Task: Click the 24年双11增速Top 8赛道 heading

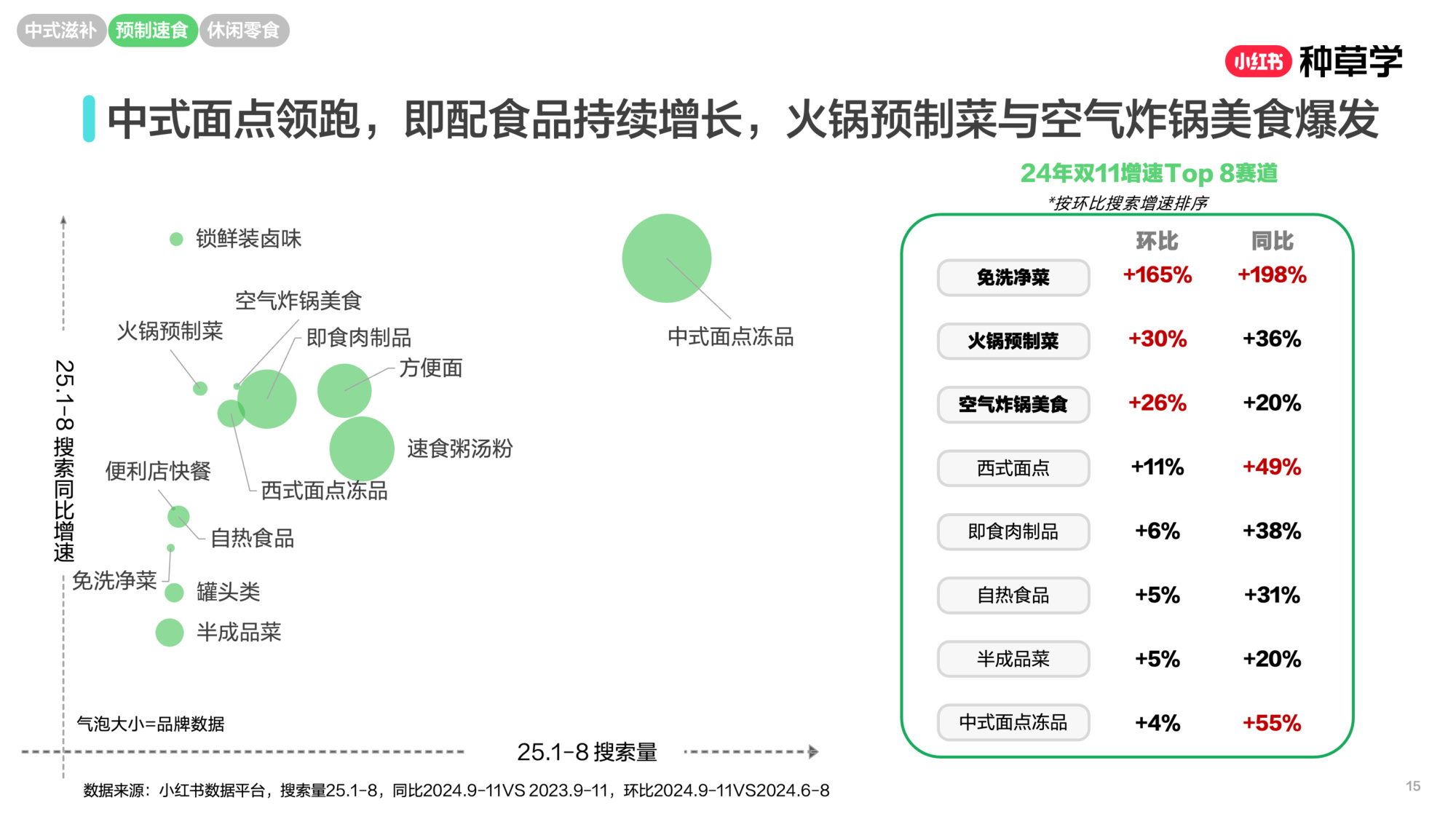Action: (1150, 173)
